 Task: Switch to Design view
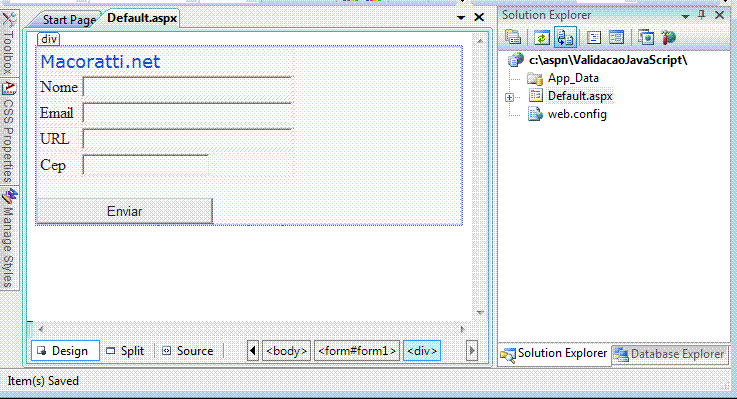pos(65,351)
